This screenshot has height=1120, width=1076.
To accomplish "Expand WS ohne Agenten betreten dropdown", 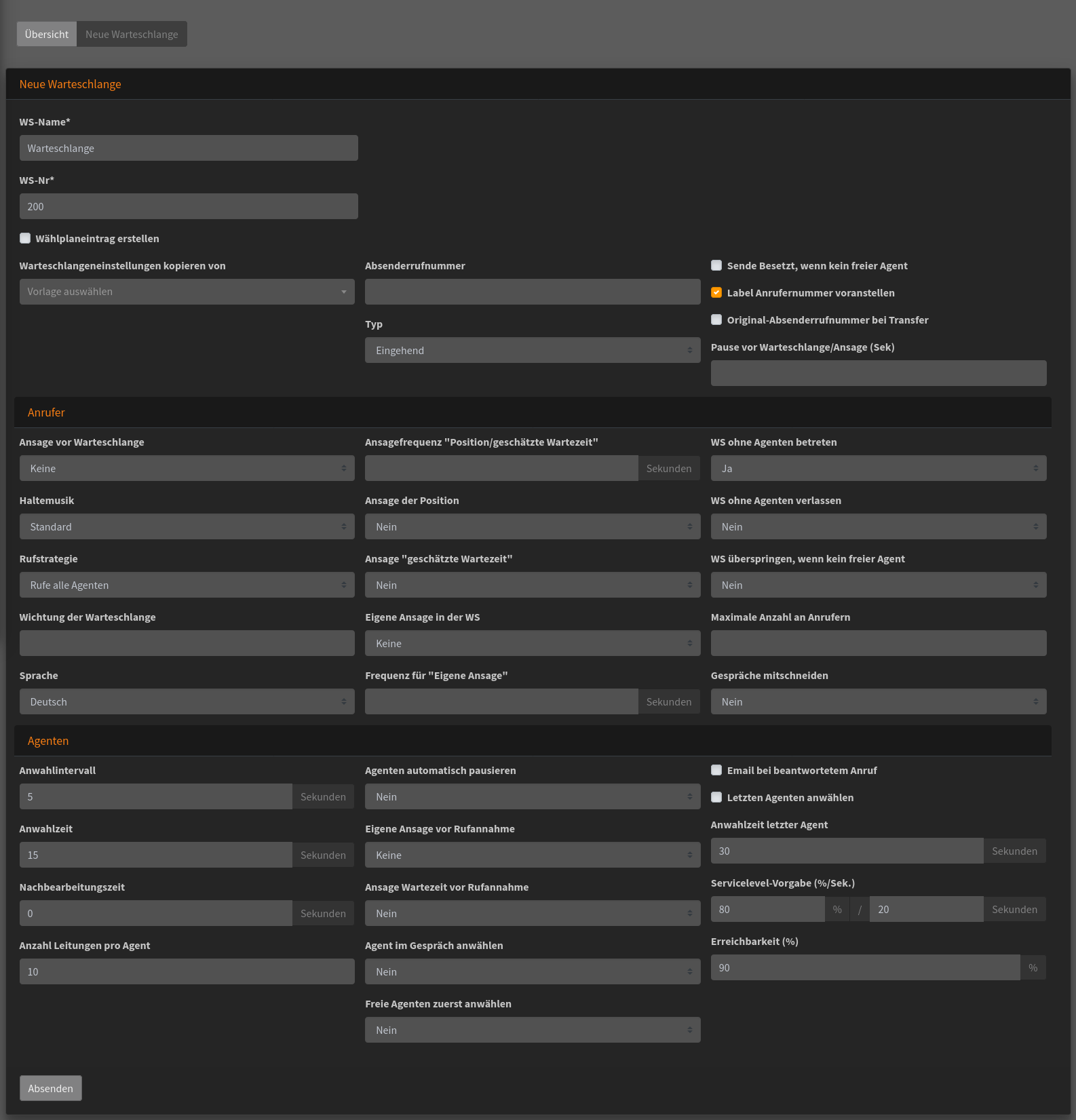I will pyautogui.click(x=878, y=468).
